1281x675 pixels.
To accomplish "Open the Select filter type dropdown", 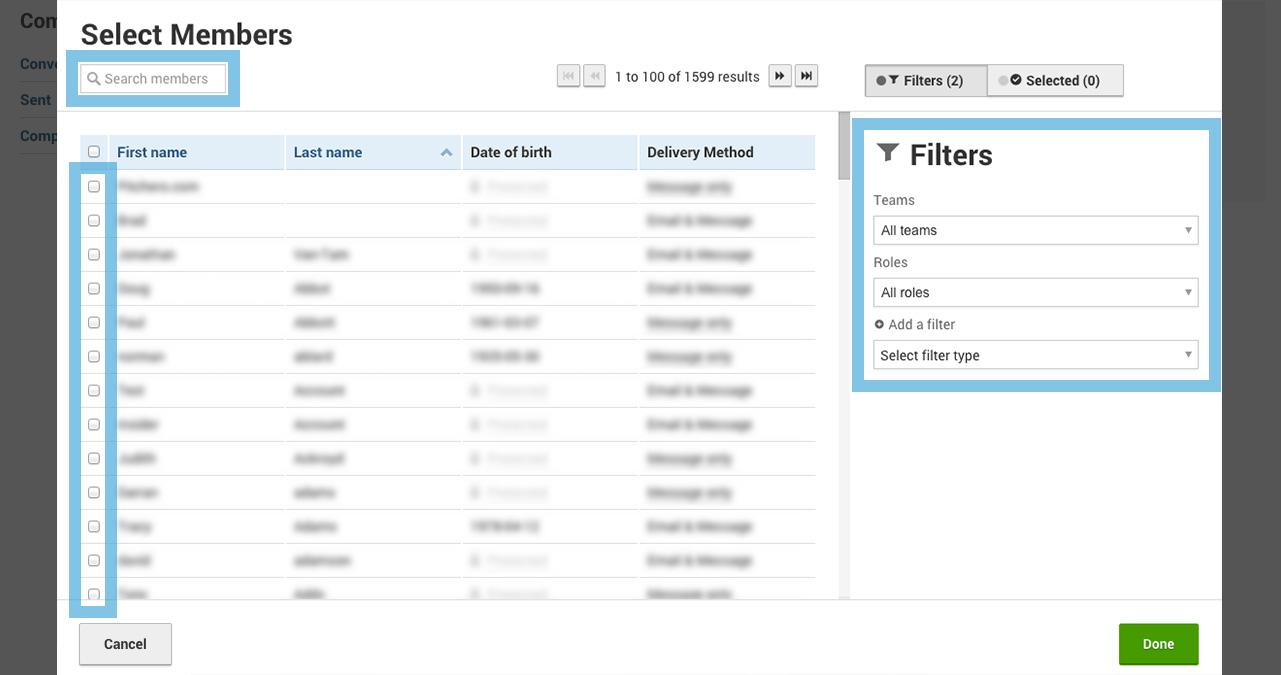I will 1036,355.
